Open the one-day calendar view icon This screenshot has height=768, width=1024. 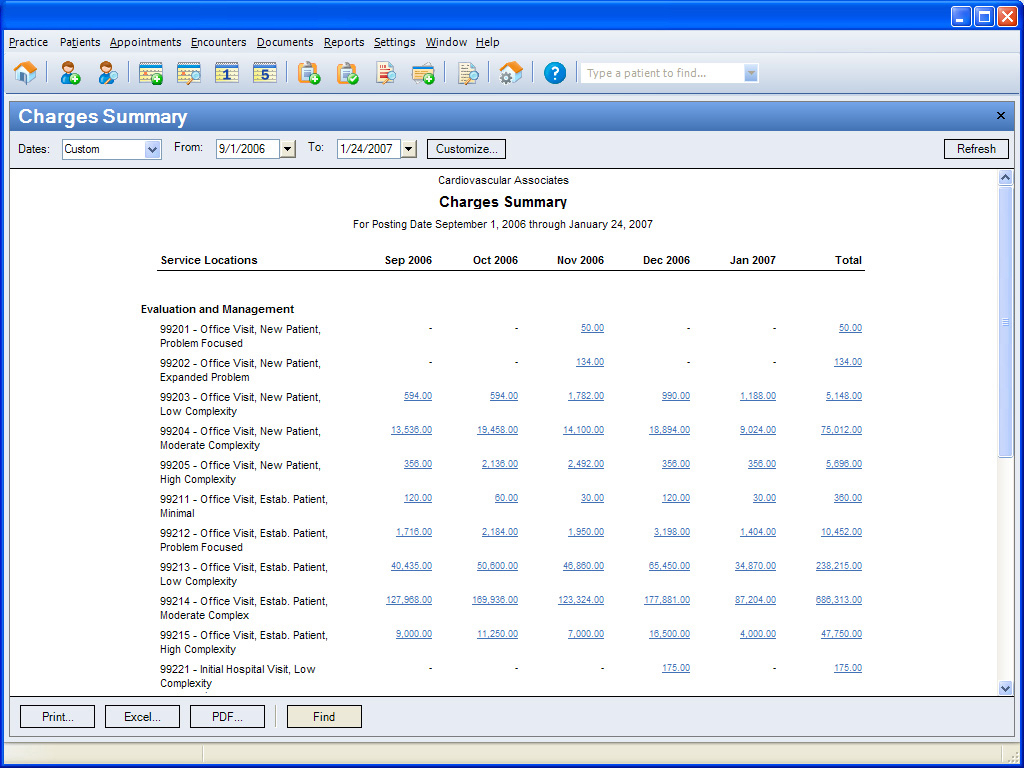point(227,72)
